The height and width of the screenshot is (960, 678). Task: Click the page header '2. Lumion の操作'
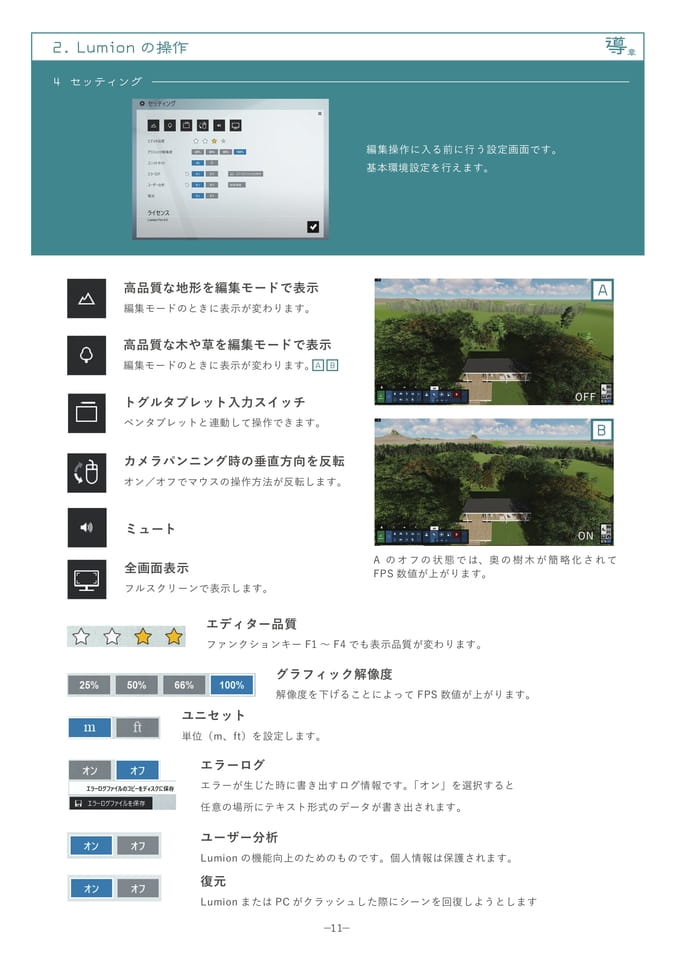120,48
